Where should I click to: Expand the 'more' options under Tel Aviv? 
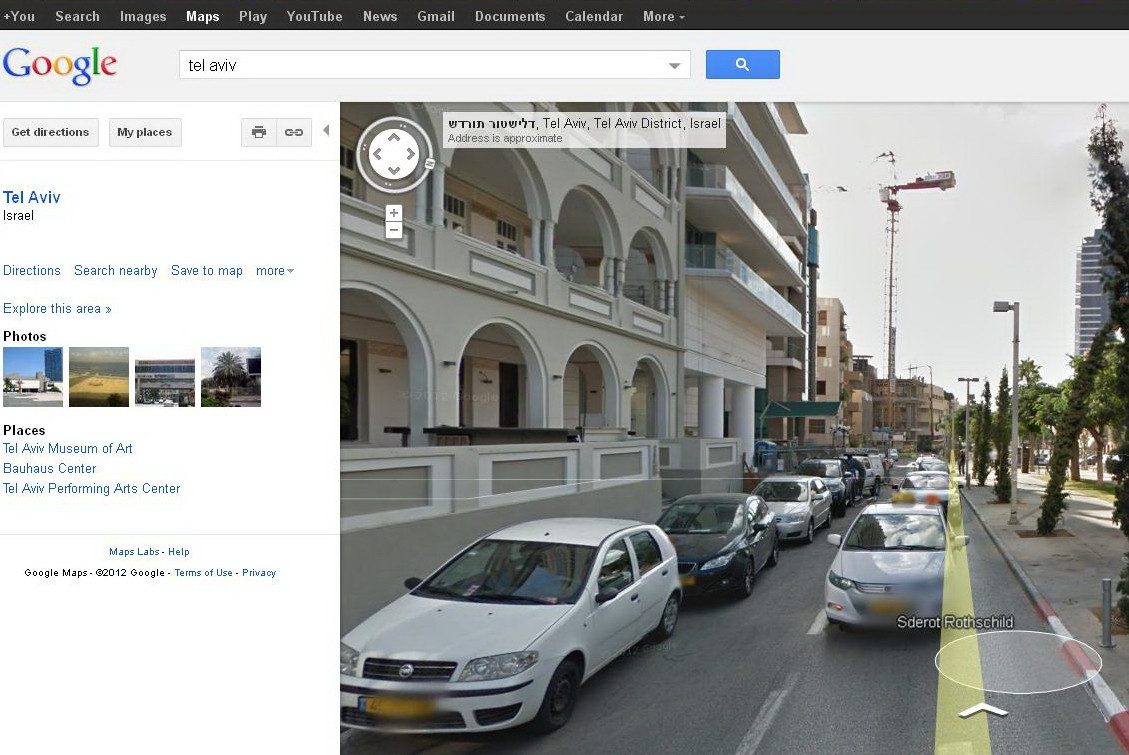273,270
